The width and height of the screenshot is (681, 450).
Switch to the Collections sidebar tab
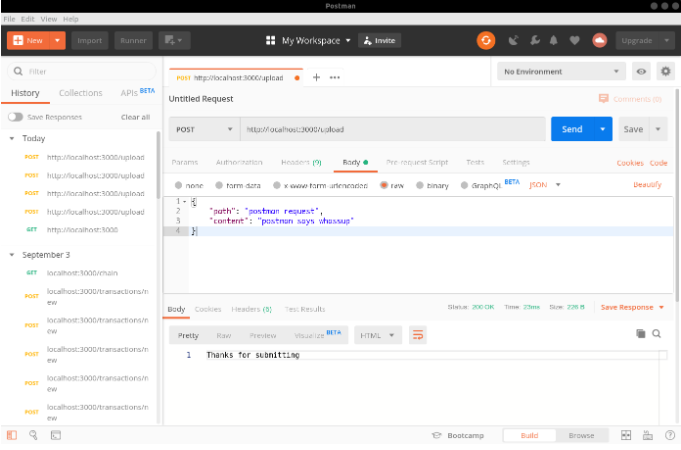click(x=81, y=93)
